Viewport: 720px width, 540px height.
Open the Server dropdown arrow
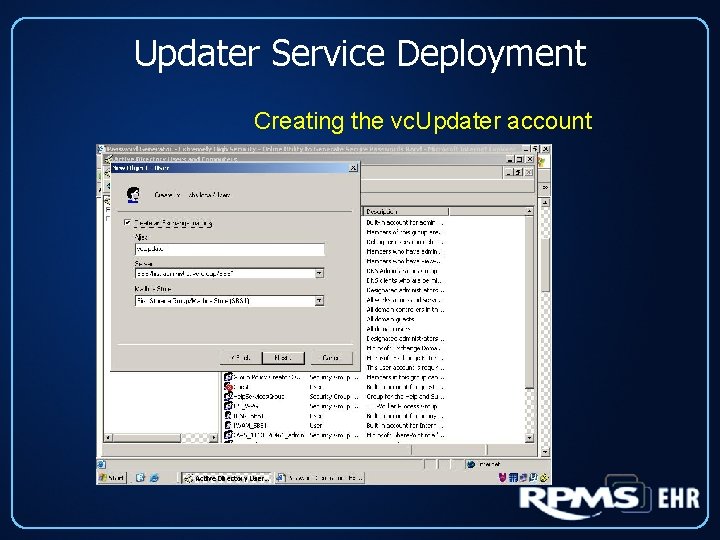[319, 273]
